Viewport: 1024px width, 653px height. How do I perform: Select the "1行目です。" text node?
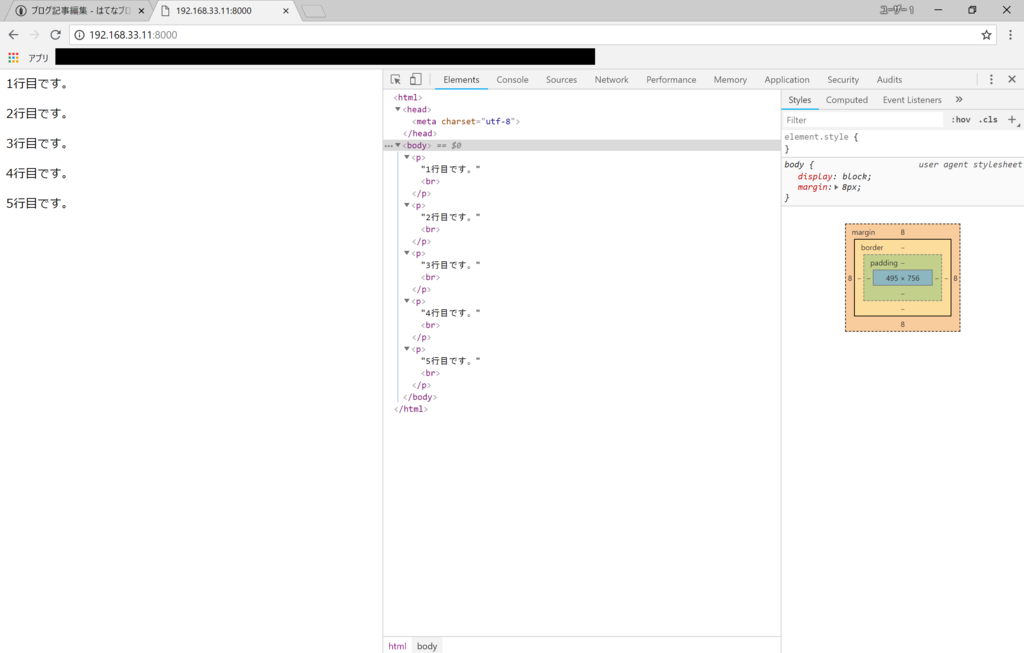coord(451,169)
